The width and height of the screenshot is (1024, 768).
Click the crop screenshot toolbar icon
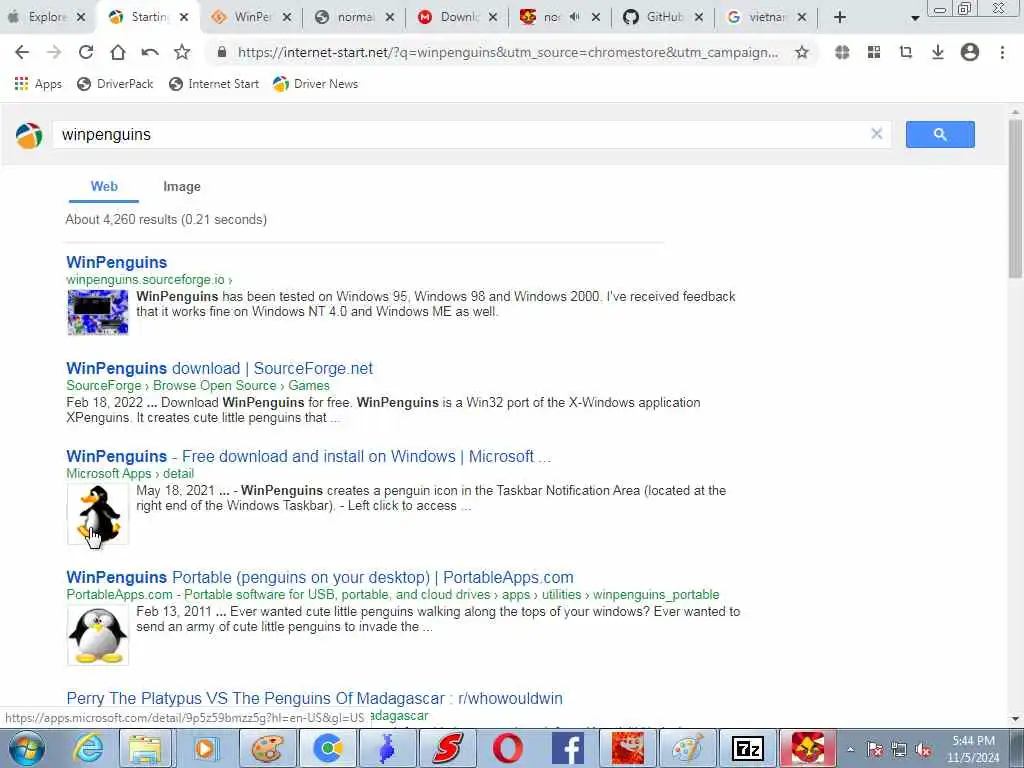(905, 52)
